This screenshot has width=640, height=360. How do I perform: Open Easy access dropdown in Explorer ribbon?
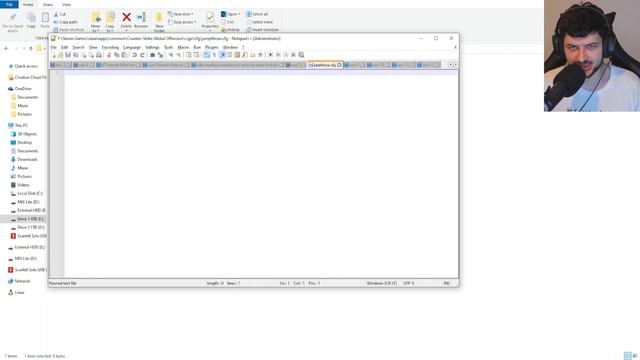(182, 22)
